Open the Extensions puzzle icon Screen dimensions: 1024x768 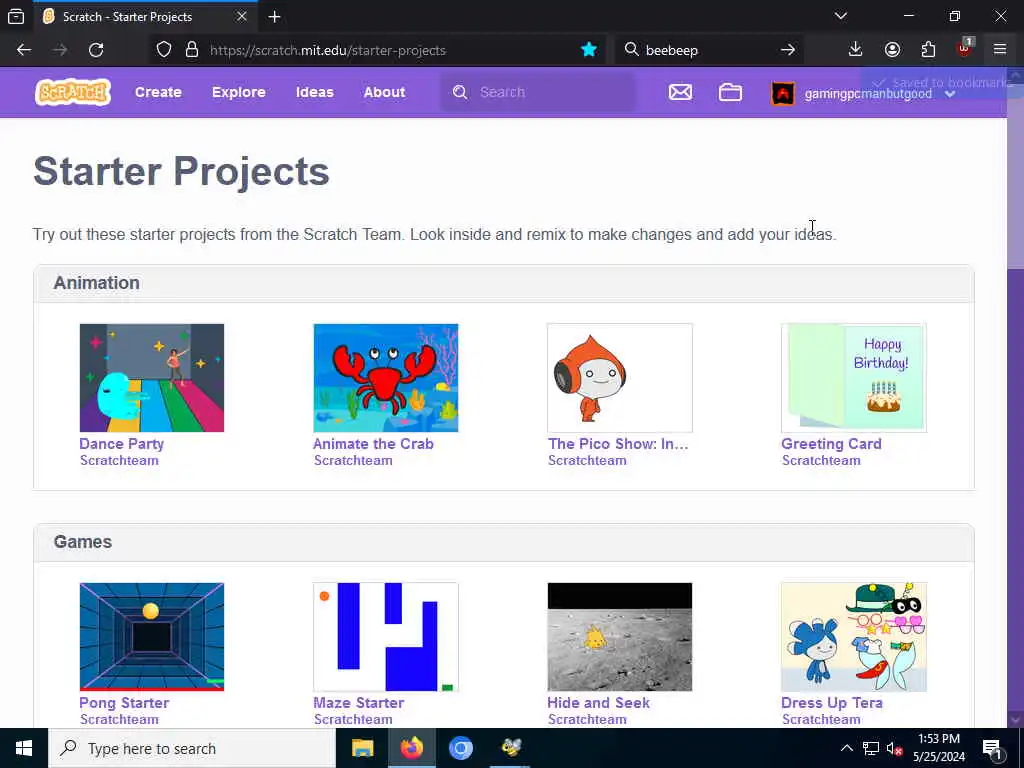[x=928, y=50]
